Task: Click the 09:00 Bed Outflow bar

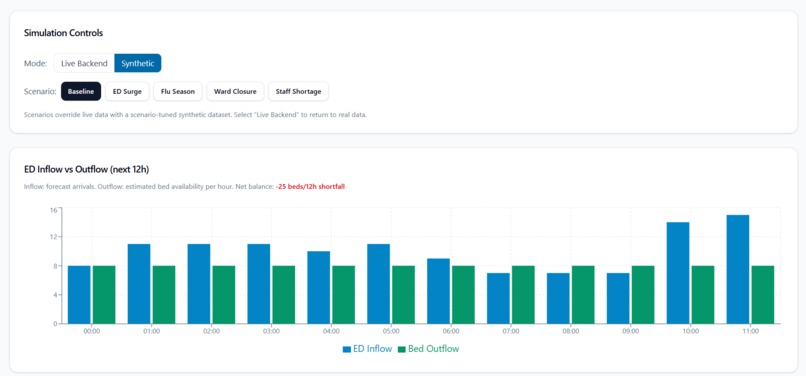Action: [643, 295]
